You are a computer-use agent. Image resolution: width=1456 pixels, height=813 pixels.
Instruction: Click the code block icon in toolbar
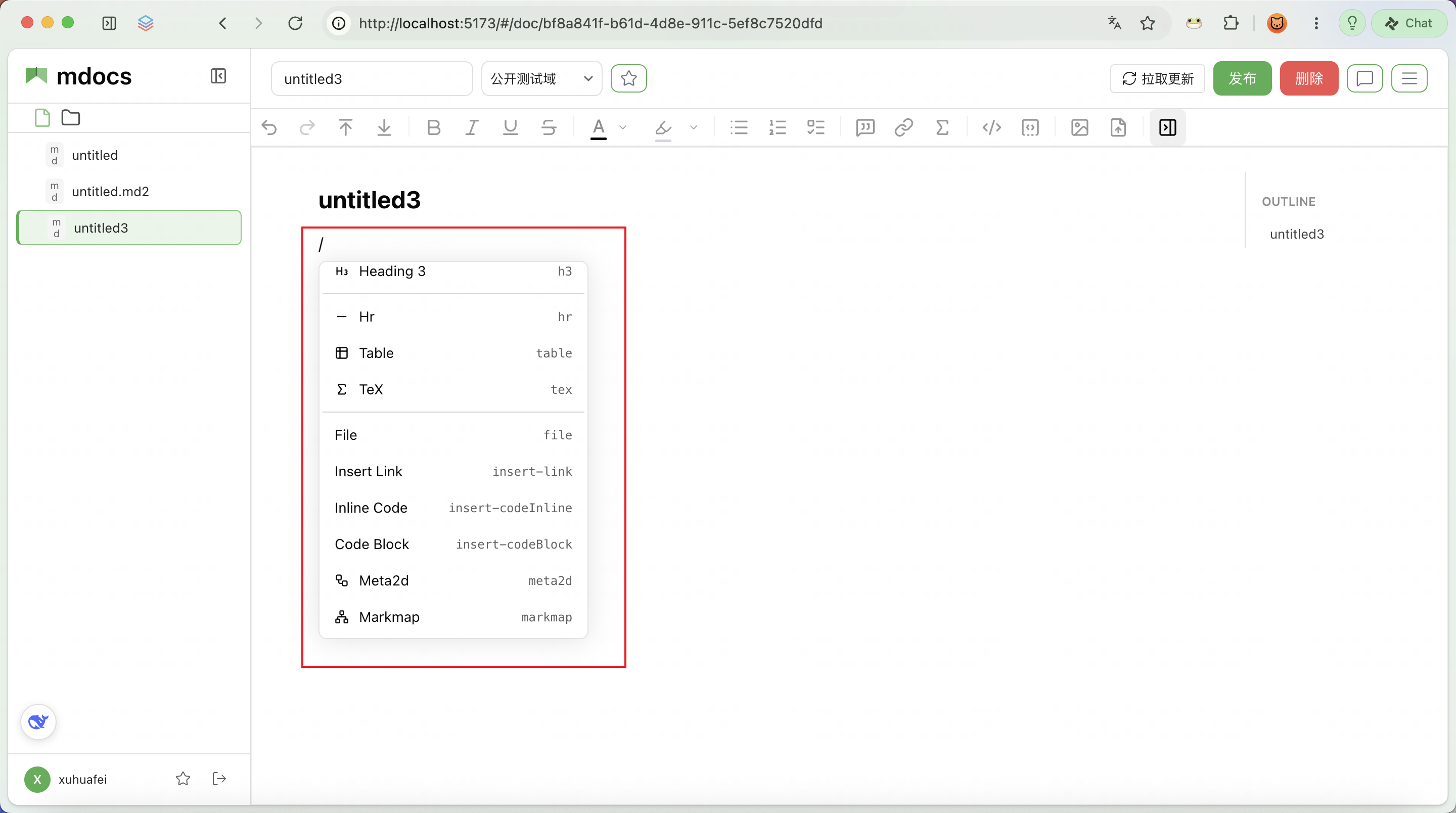tap(1030, 128)
